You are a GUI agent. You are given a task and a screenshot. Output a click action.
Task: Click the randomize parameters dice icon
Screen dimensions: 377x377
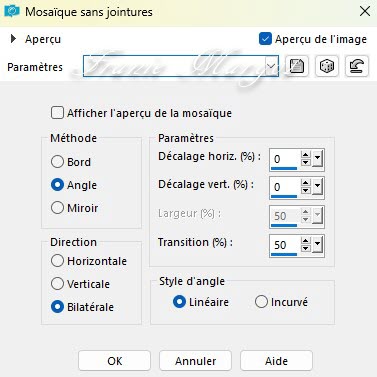[327, 66]
